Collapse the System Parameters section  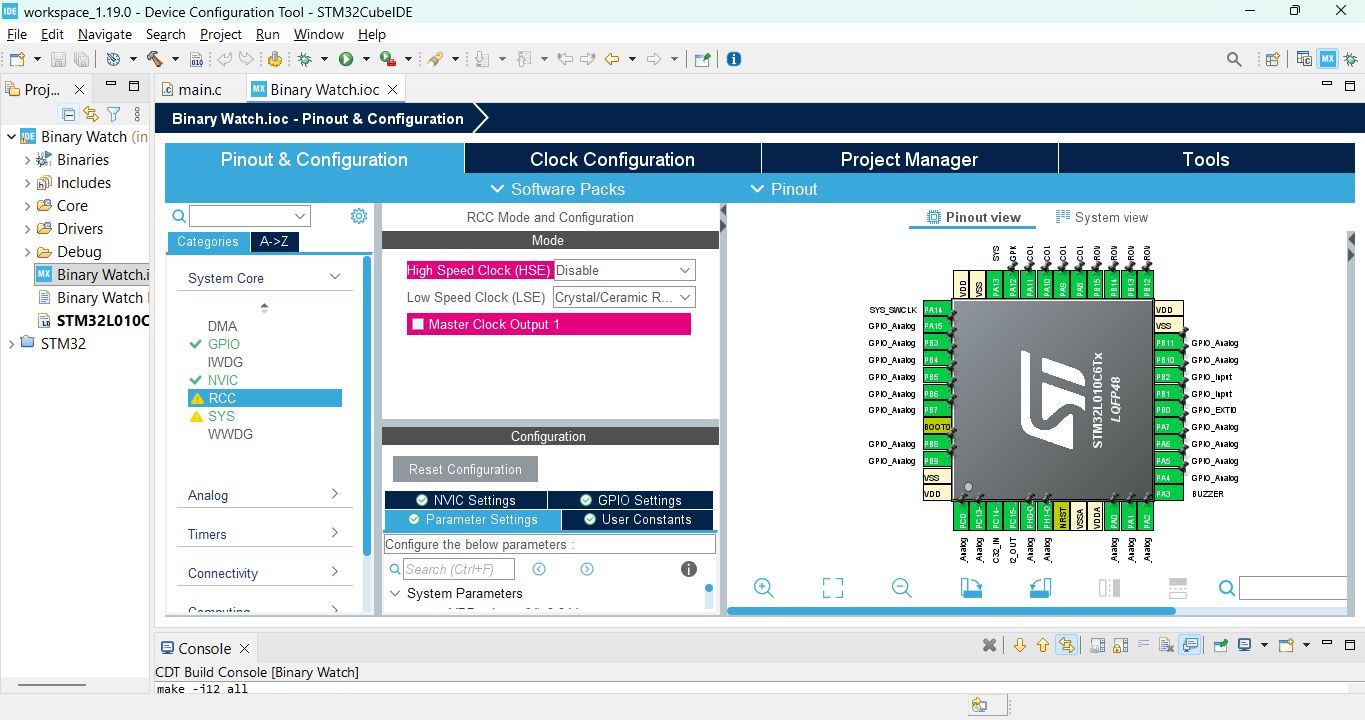pyautogui.click(x=395, y=593)
